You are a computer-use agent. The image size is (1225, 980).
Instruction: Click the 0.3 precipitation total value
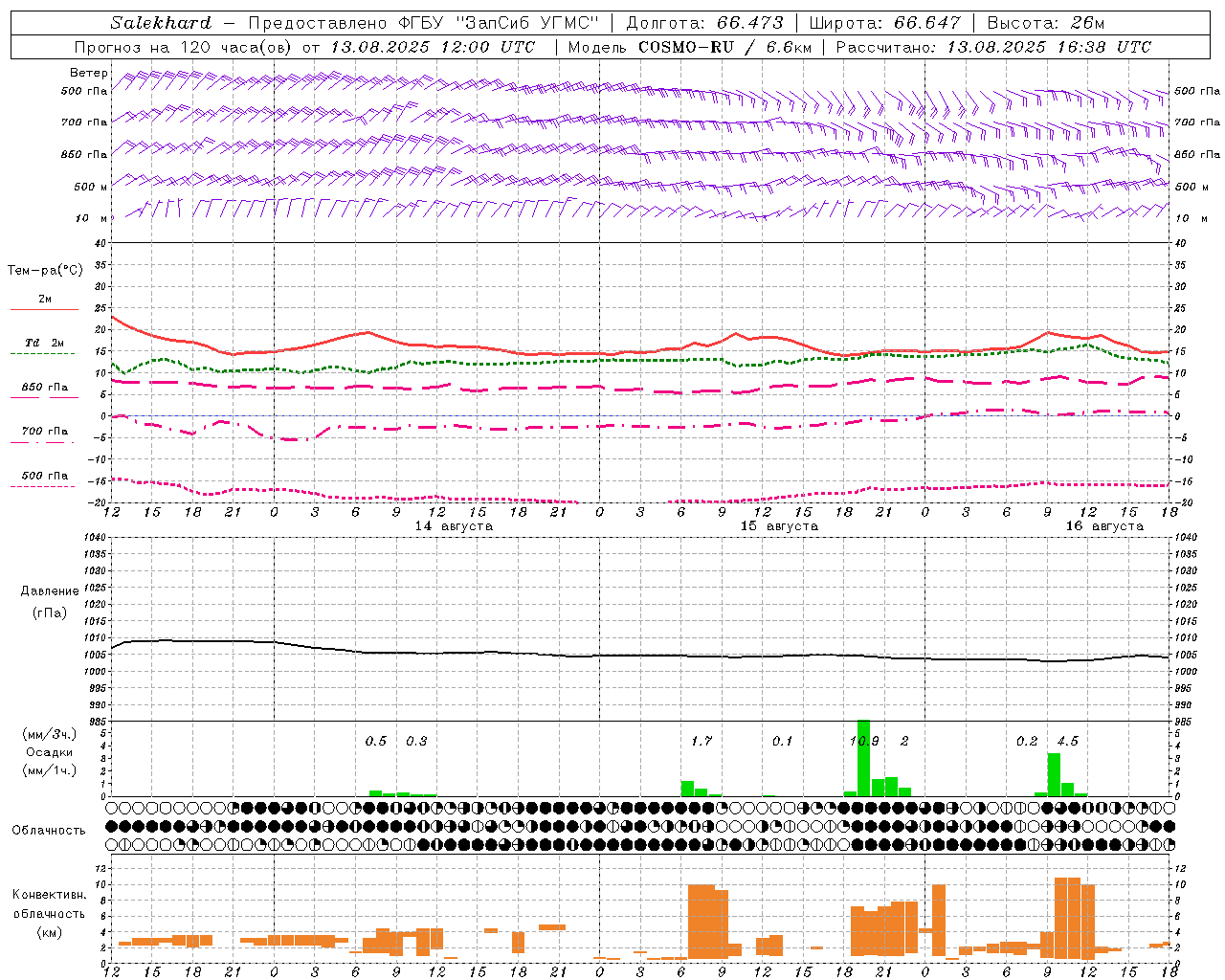tap(416, 741)
